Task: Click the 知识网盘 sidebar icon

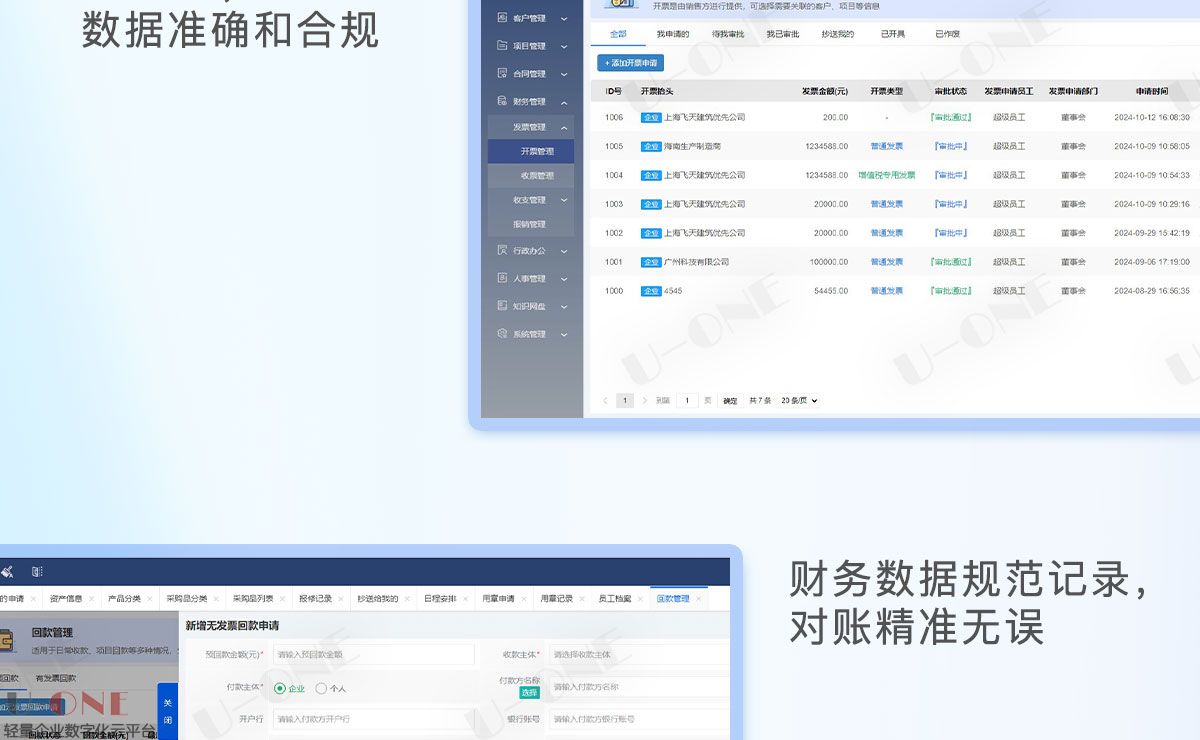Action: (503, 306)
